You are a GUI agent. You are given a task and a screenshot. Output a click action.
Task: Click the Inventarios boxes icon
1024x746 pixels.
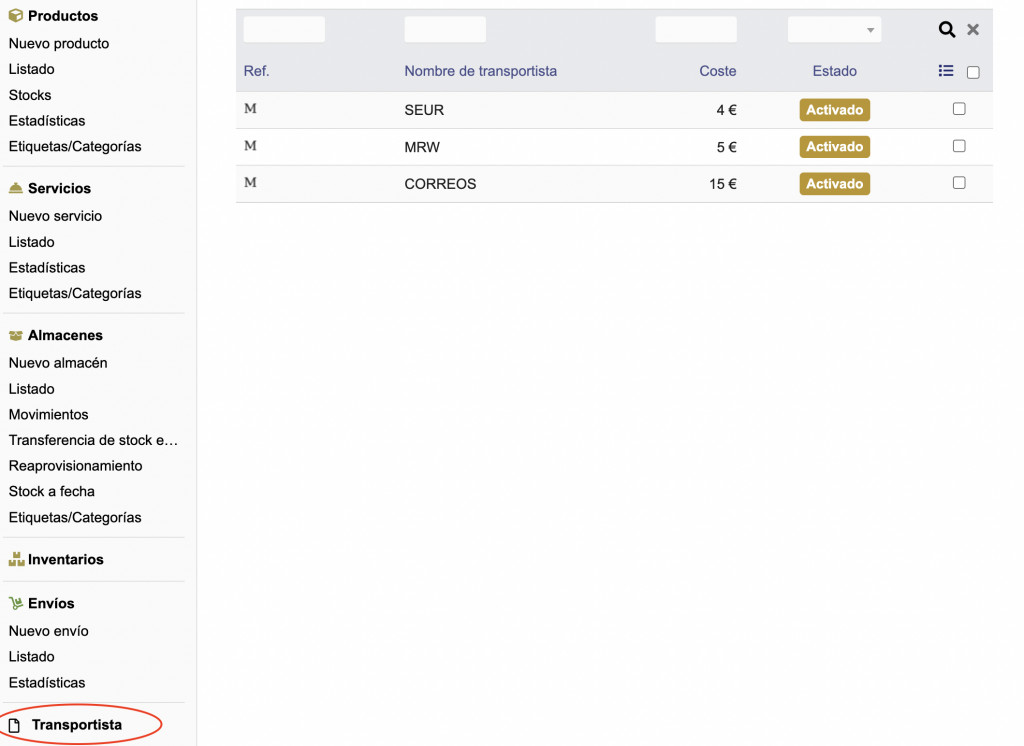pos(16,560)
